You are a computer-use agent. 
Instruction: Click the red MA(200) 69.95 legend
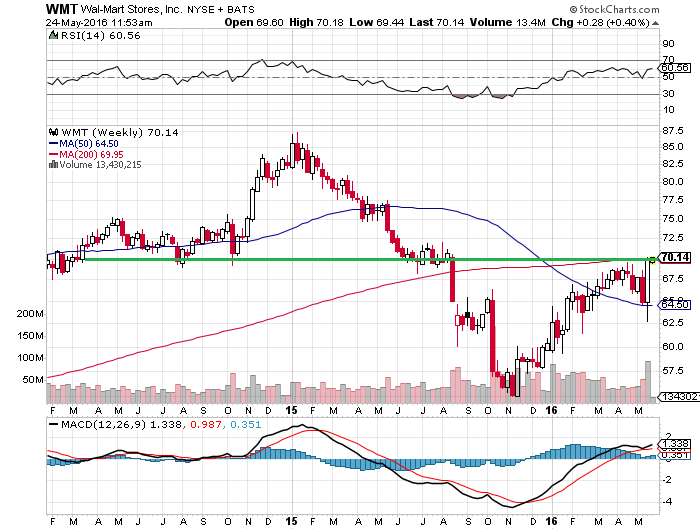click(x=86, y=154)
